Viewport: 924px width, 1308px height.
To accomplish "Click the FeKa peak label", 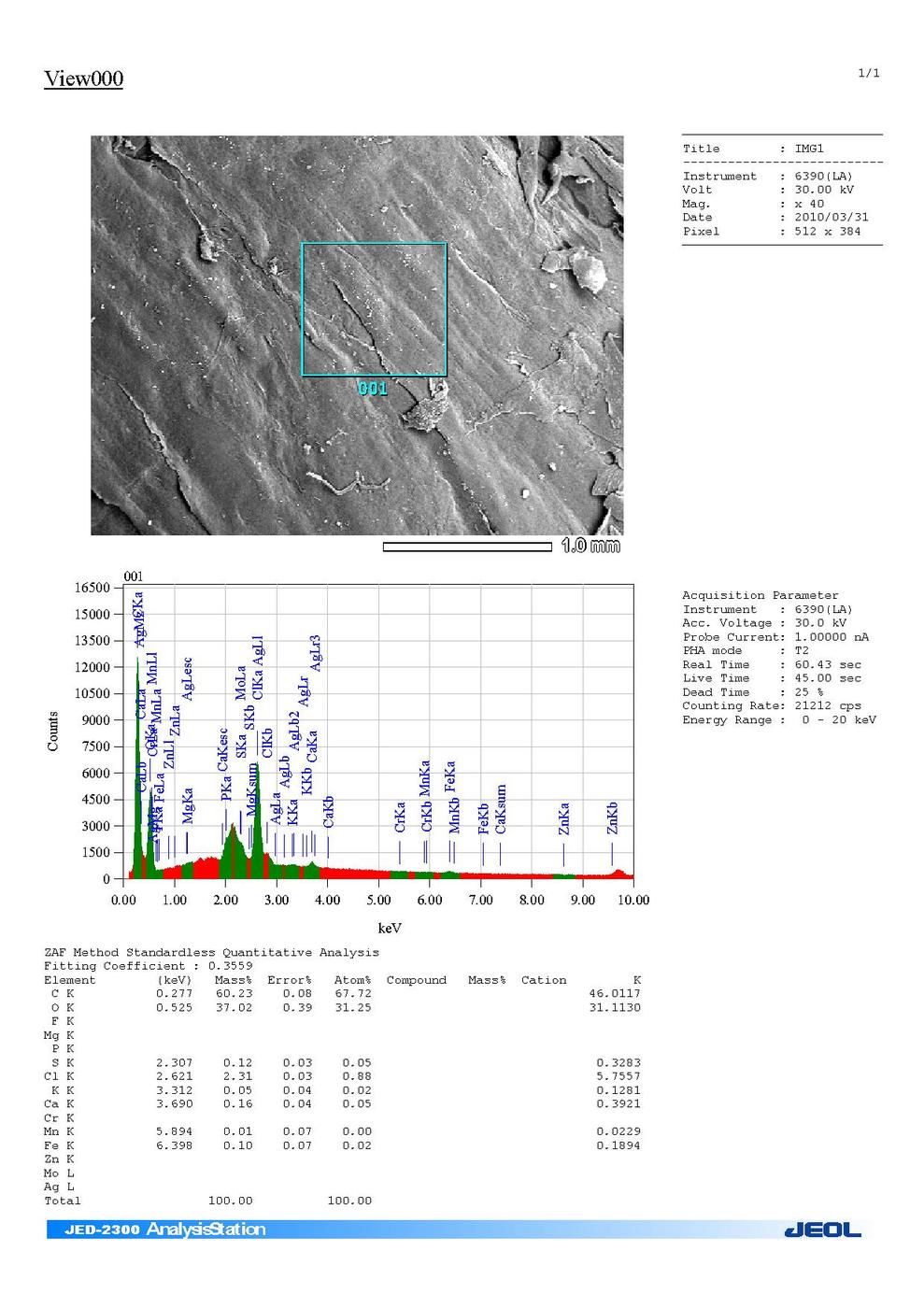I will (450, 777).
